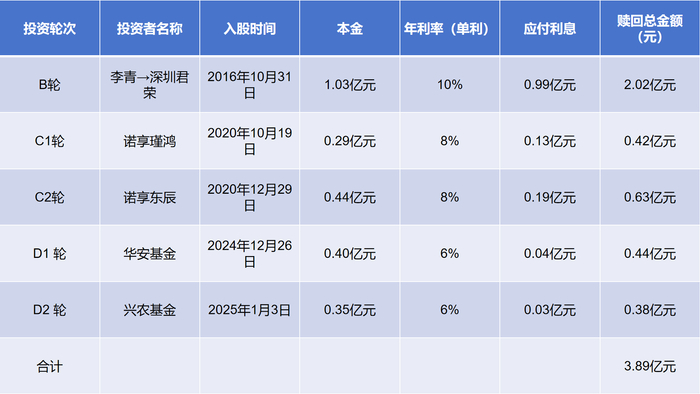This screenshot has width=700, height=394.
Task: Select the D2 轮 row label
Action: pos(50,310)
